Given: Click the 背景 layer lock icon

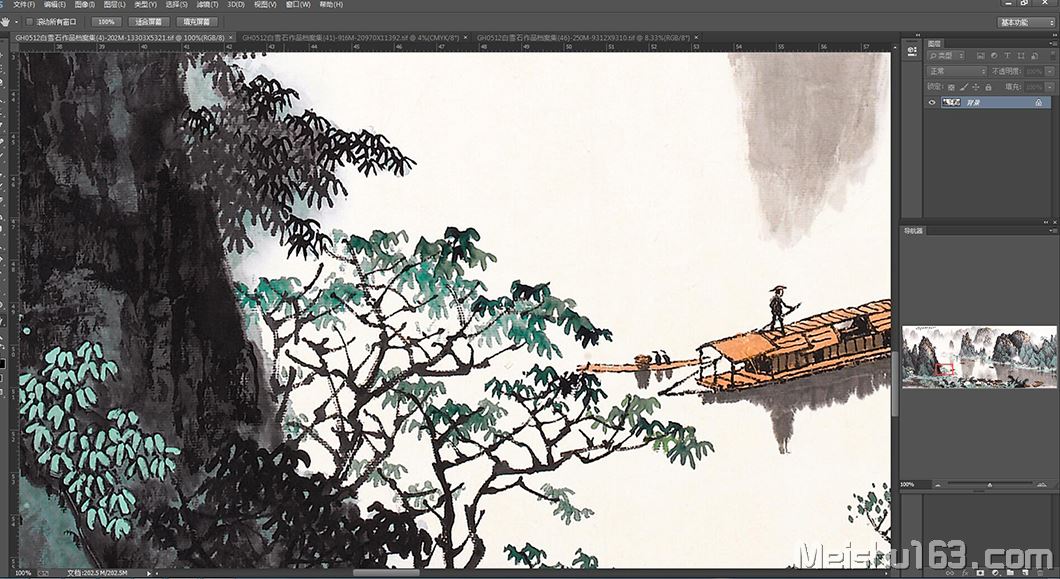Looking at the screenshot, I should point(1039,103).
